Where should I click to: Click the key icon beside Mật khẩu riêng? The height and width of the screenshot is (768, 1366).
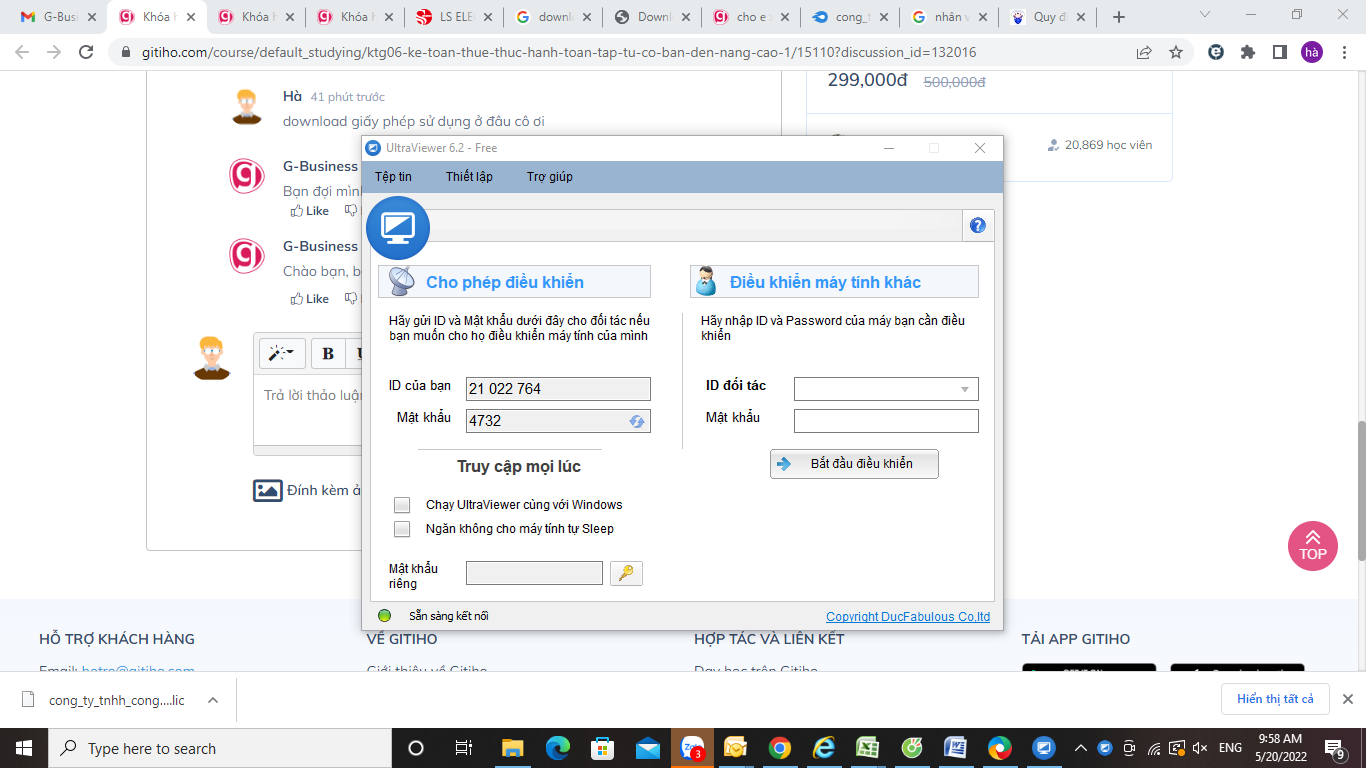[x=626, y=573]
